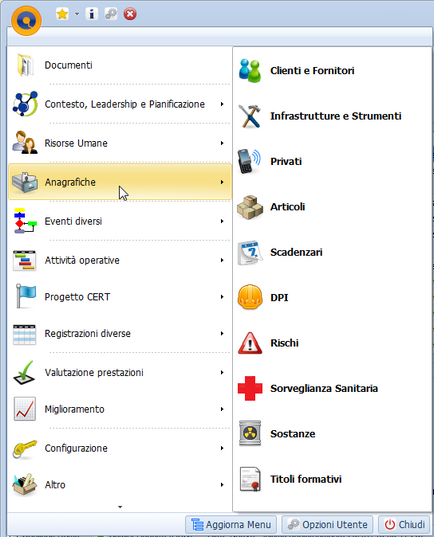The image size is (434, 537).
Task: Click the yellow star favorites icon
Action: click(x=62, y=14)
